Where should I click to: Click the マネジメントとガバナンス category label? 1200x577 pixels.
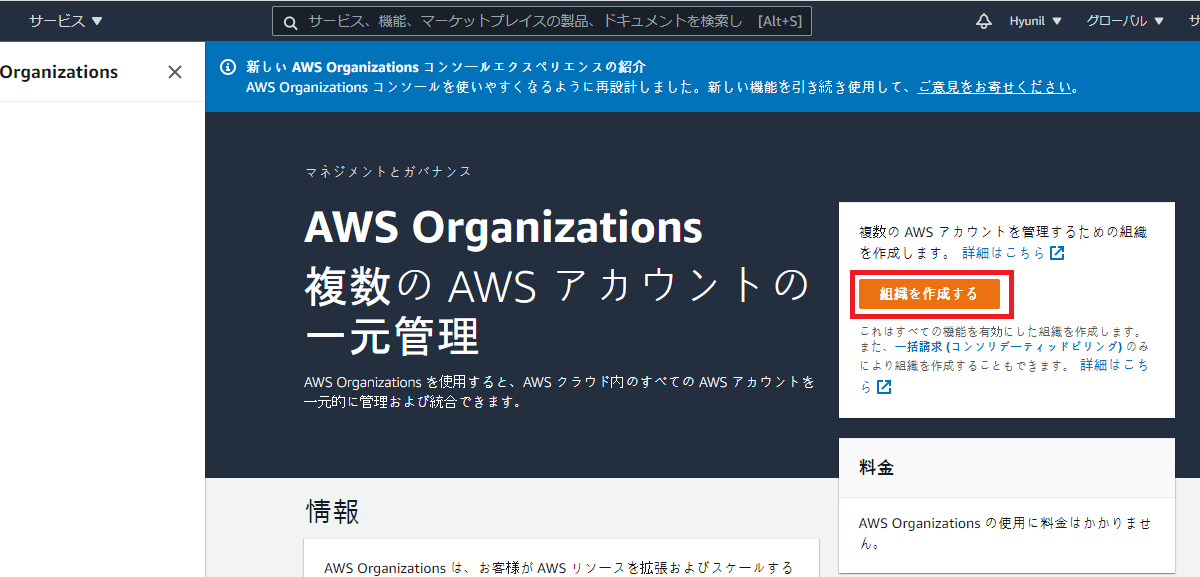click(x=388, y=172)
